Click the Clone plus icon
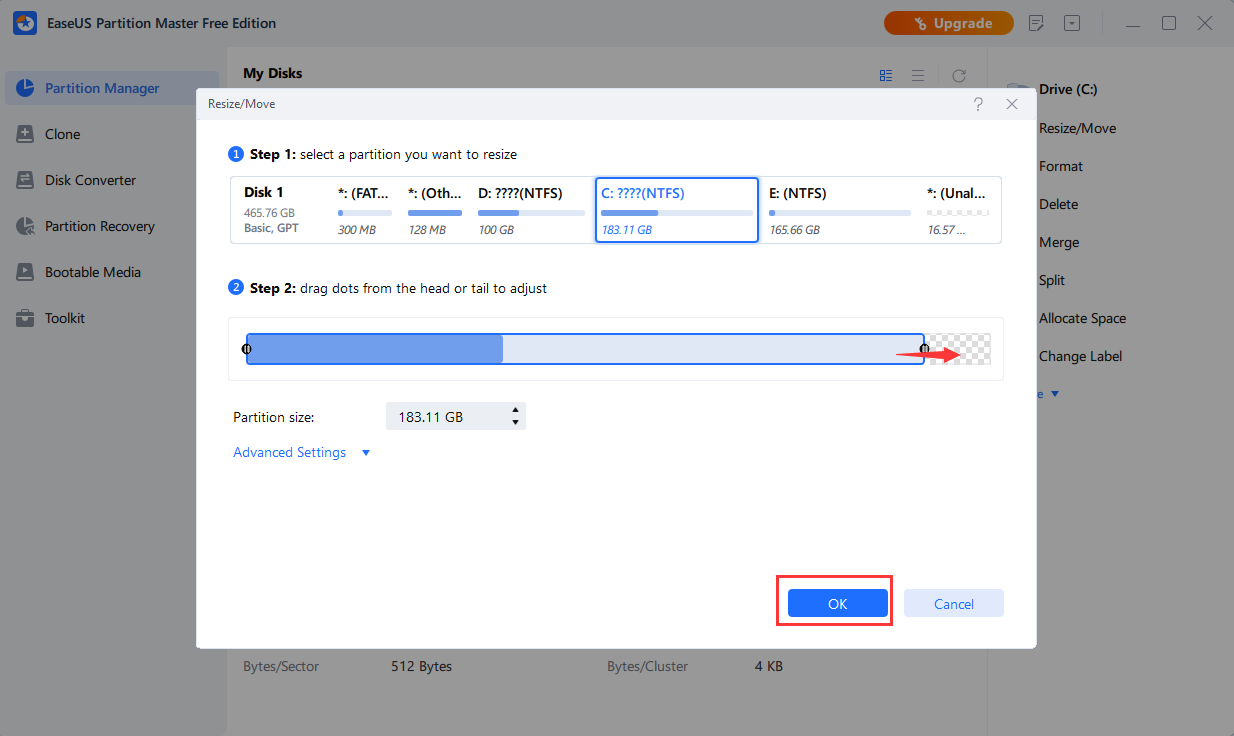Screen dimensions: 1234x736 coord(25,134)
